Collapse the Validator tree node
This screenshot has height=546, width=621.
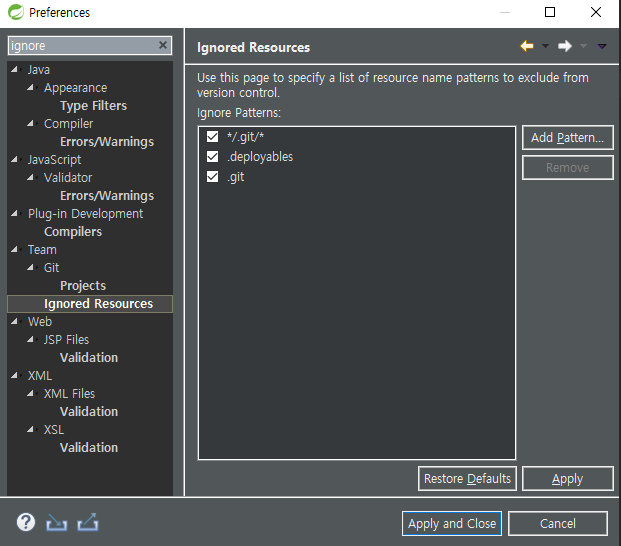click(x=30, y=177)
